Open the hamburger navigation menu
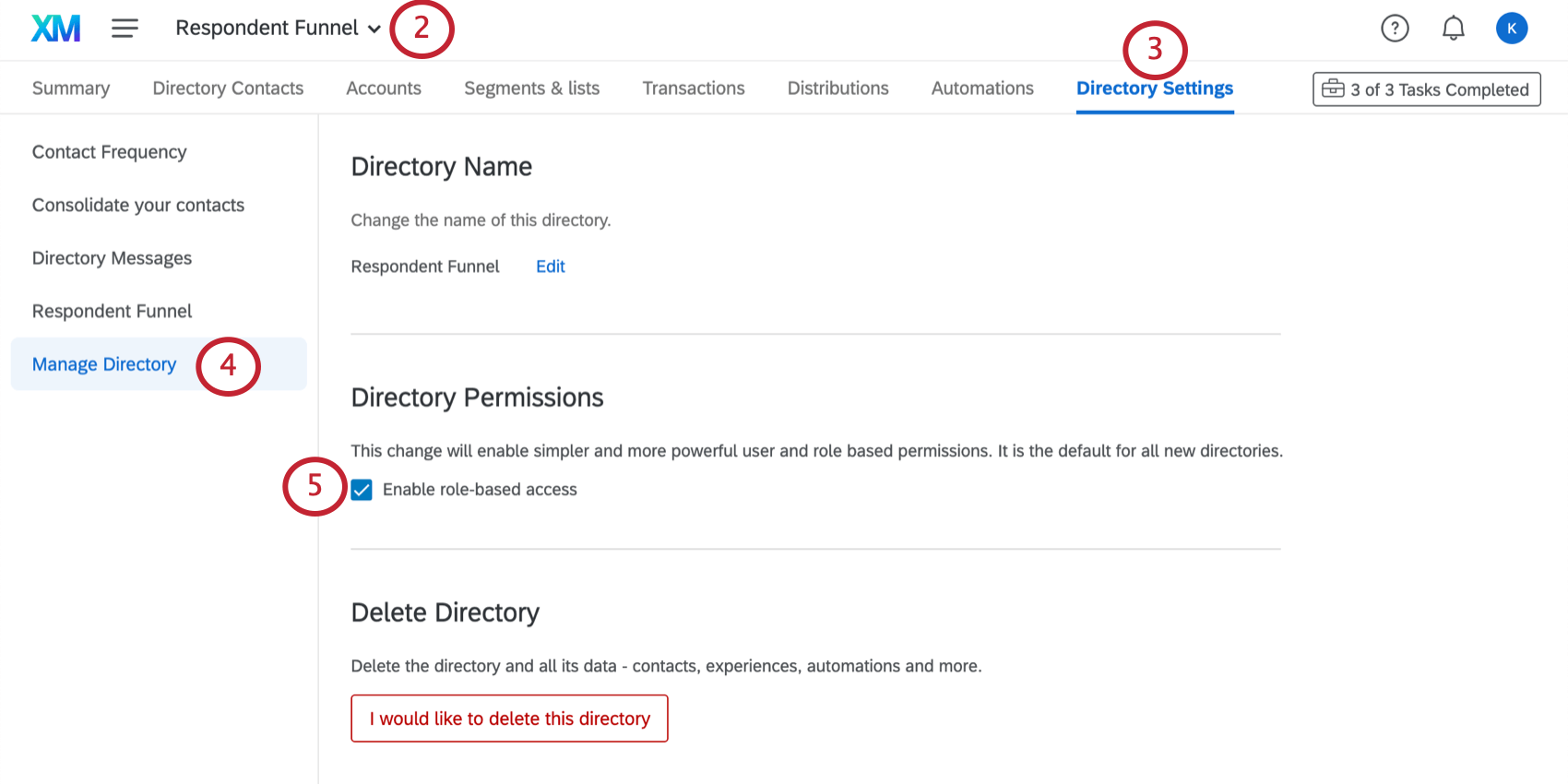This screenshot has height=784, width=1568. coord(125,28)
